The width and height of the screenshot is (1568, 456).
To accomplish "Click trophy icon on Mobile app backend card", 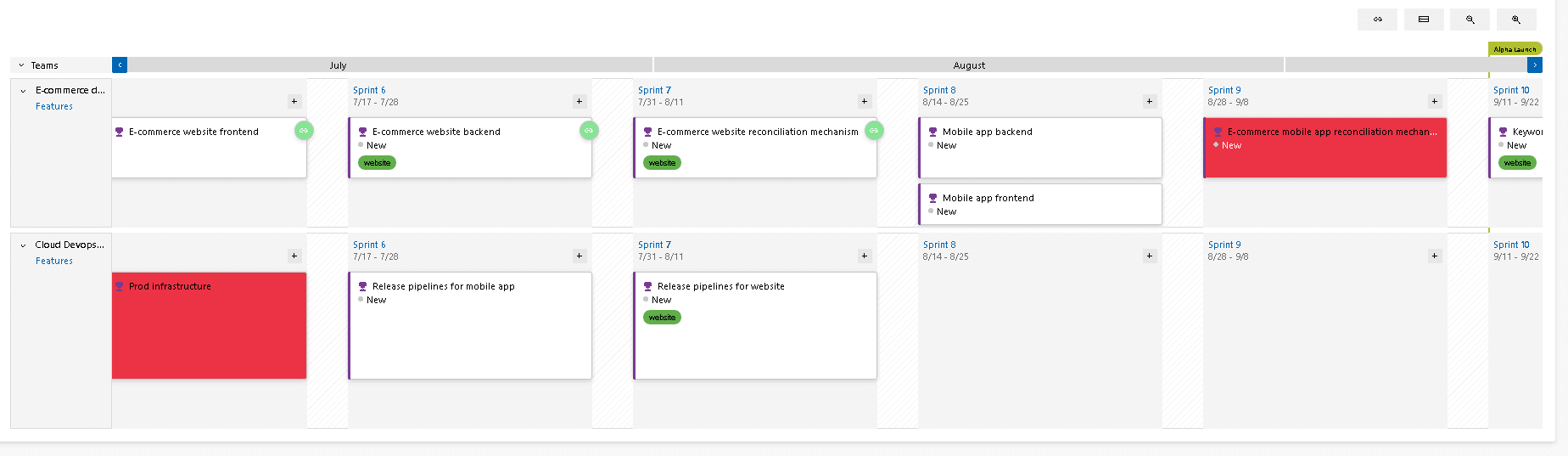I will click(x=932, y=132).
